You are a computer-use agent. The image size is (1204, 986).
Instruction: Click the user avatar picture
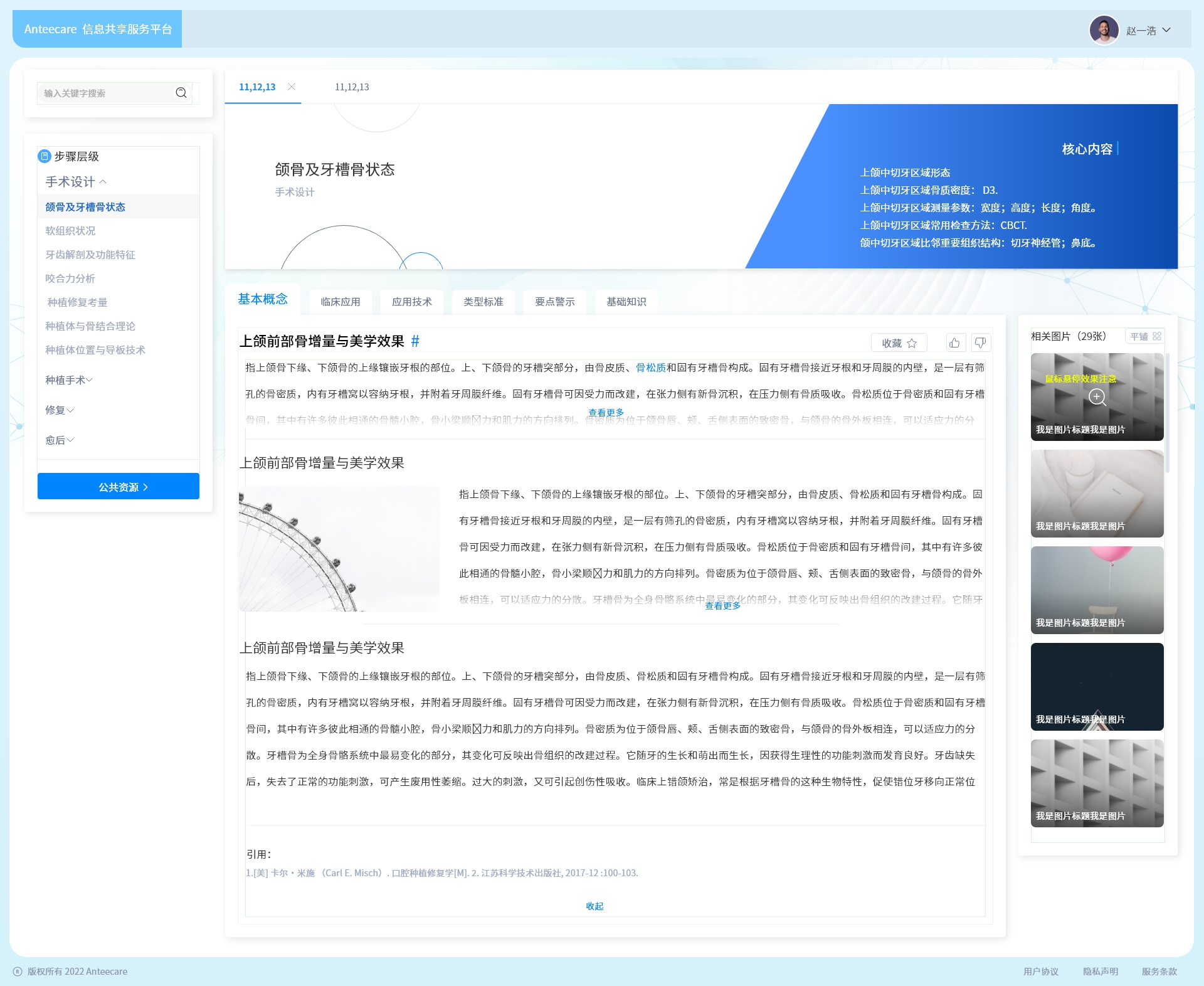point(1104,30)
